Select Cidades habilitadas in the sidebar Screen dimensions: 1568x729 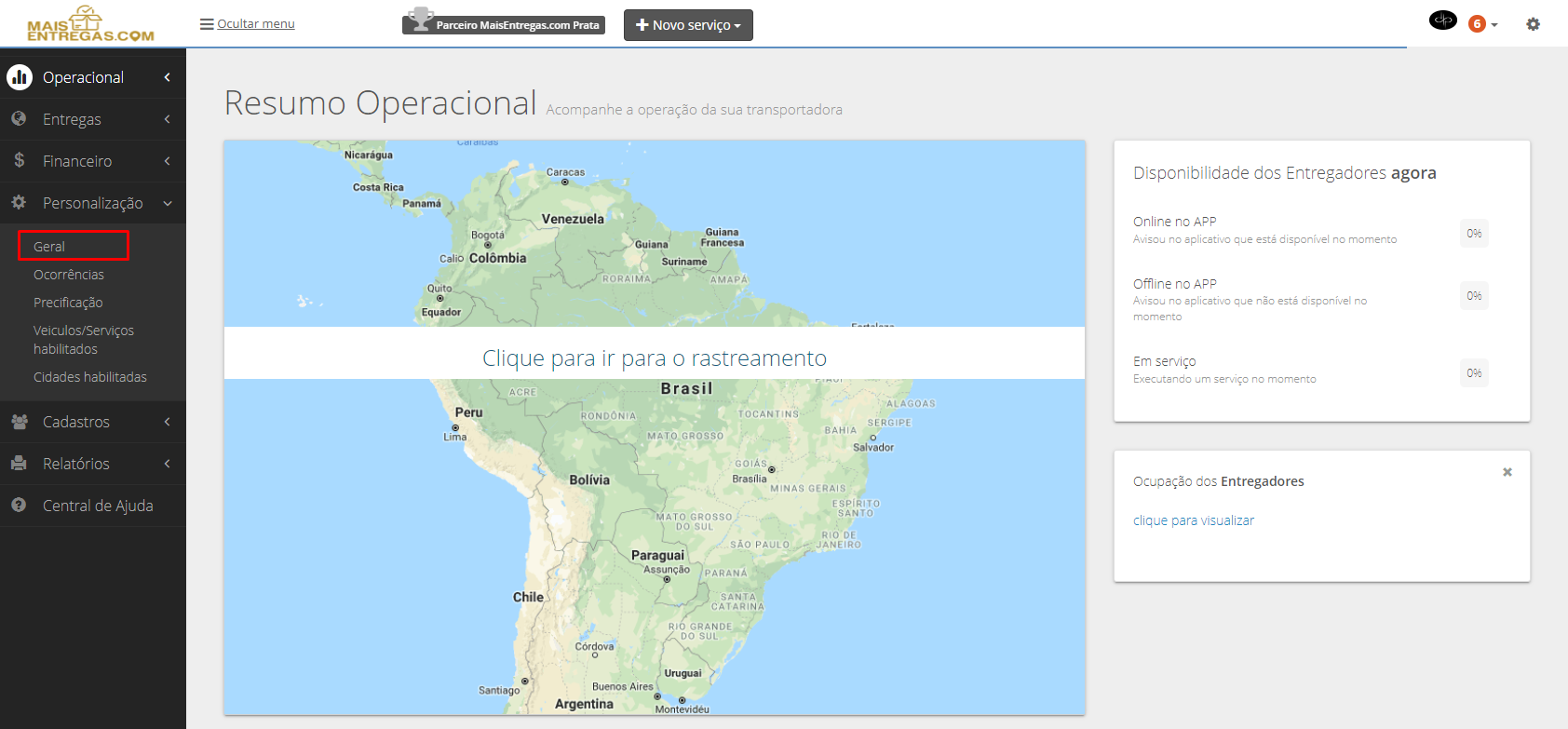(x=90, y=377)
